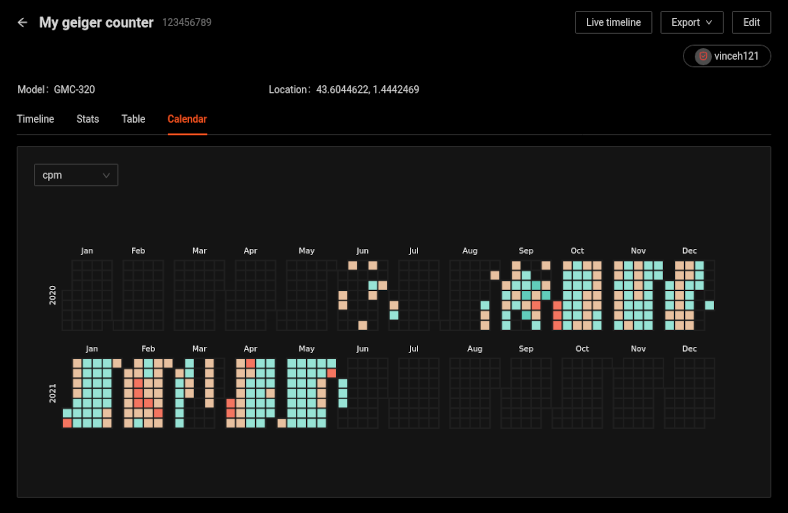Click the Jun label in the 2020 calendar
Viewport: 788px width, 513px height.
pyautogui.click(x=362, y=251)
